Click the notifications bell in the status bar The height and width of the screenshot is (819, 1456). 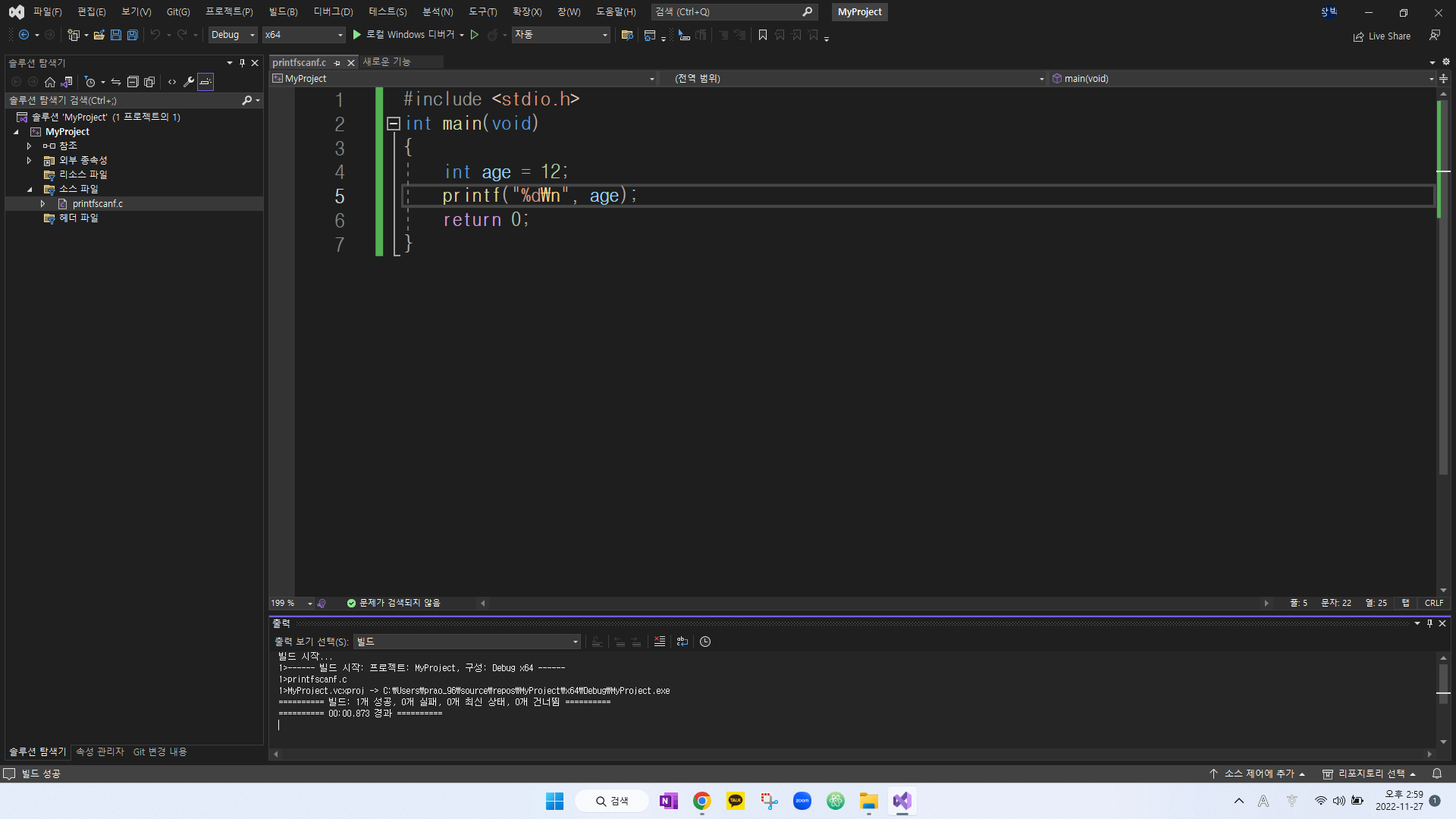point(1437,773)
